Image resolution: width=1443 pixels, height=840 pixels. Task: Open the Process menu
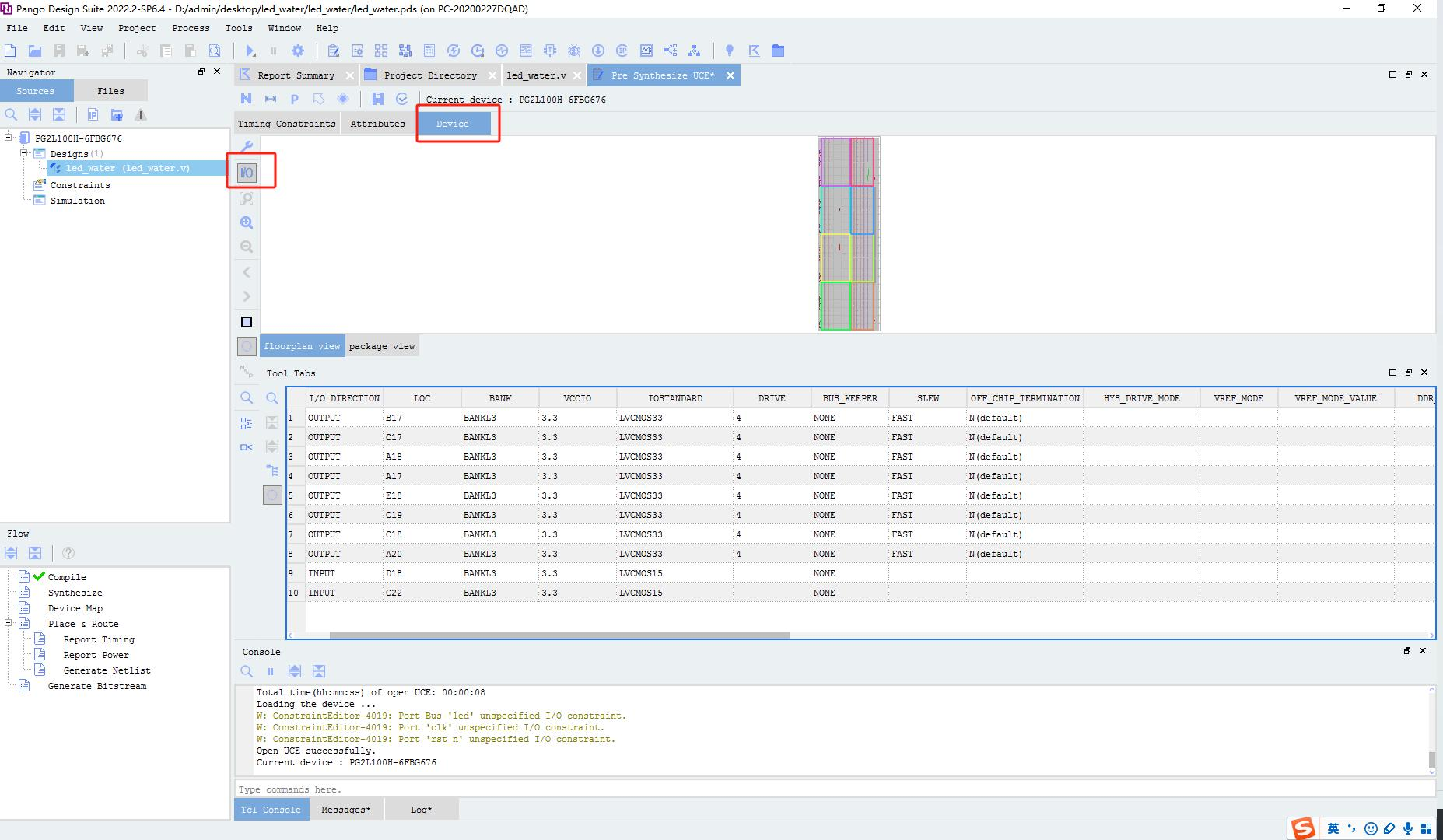(x=191, y=28)
